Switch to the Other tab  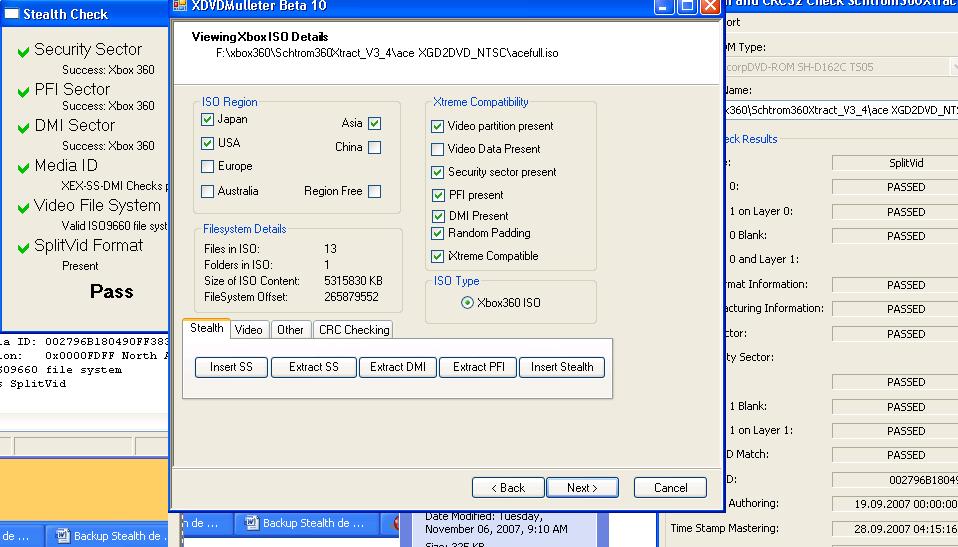(x=290, y=329)
